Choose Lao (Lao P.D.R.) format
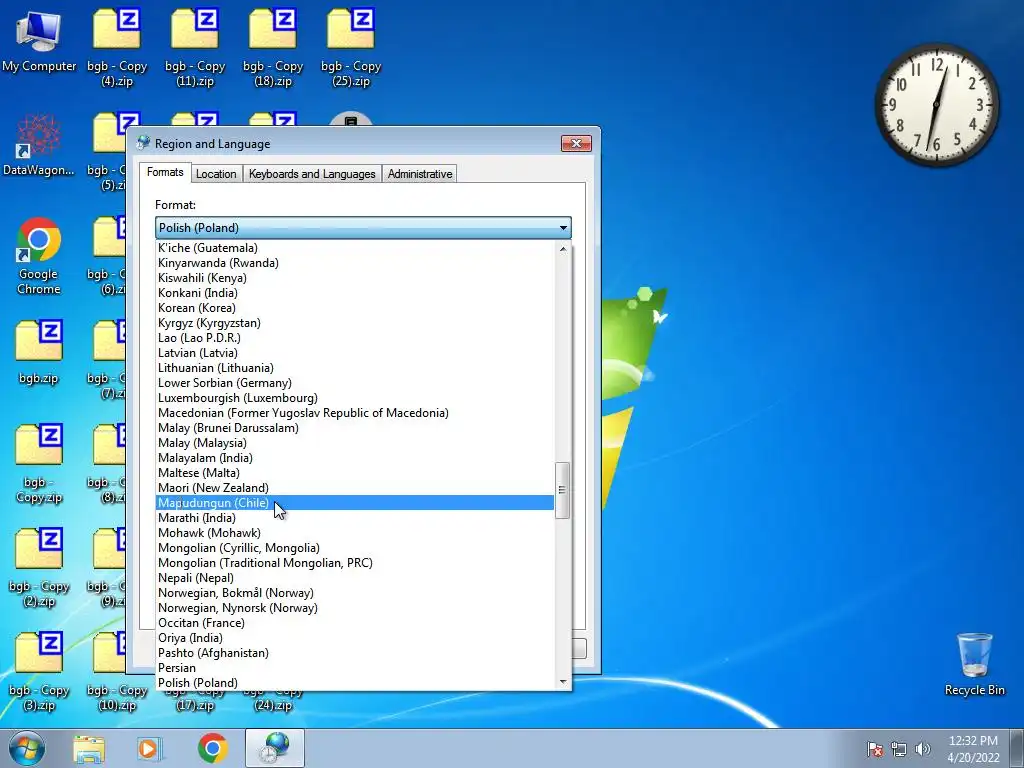Viewport: 1024px width, 768px height. coord(355,338)
